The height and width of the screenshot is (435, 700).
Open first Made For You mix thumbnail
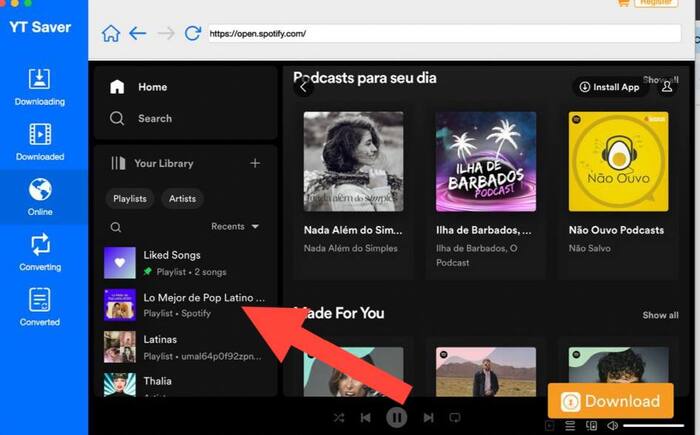tap(354, 372)
